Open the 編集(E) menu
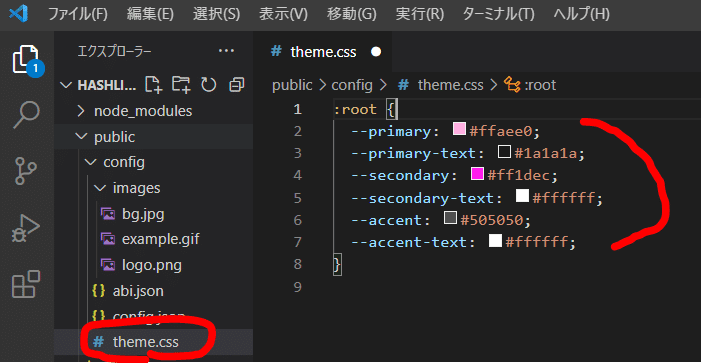This screenshot has height=363, width=701. pyautogui.click(x=150, y=15)
